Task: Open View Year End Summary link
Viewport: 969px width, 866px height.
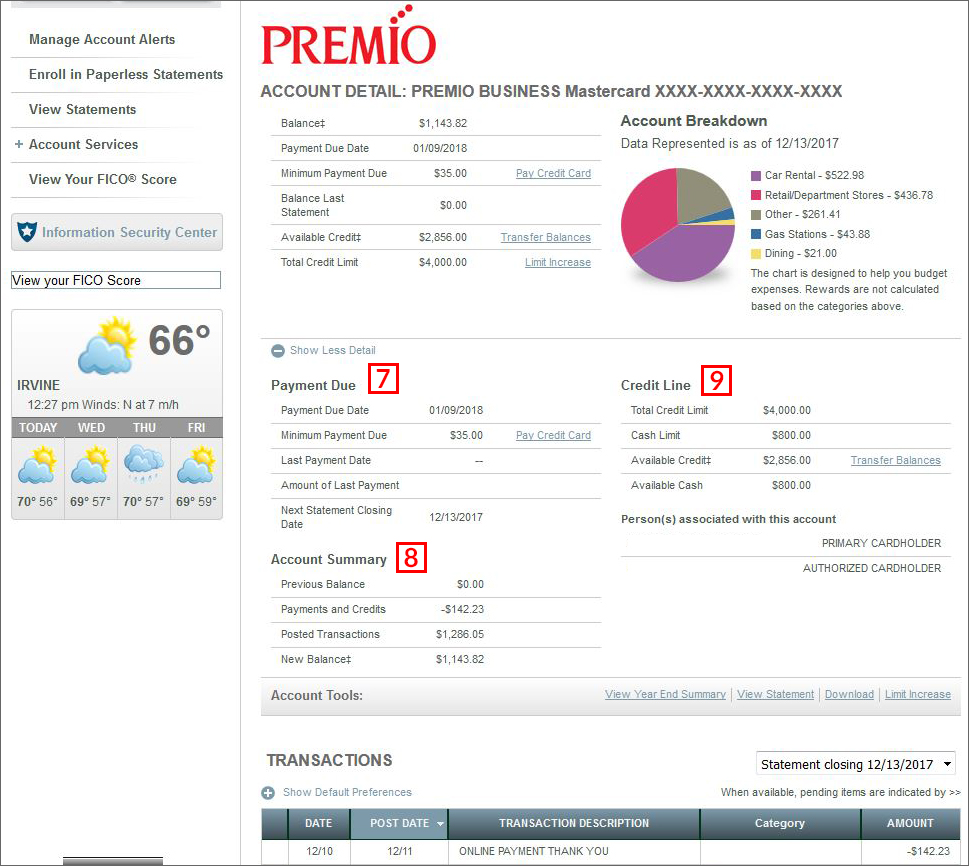Action: click(666, 694)
